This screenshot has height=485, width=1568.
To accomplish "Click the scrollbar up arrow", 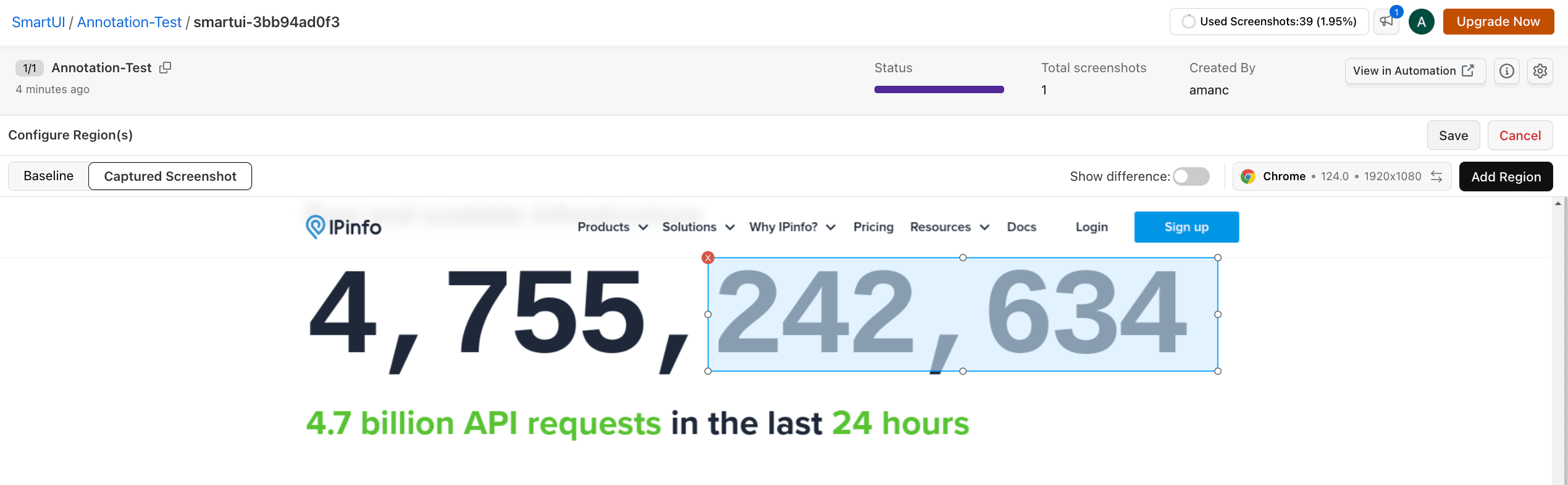I will point(1558,203).
